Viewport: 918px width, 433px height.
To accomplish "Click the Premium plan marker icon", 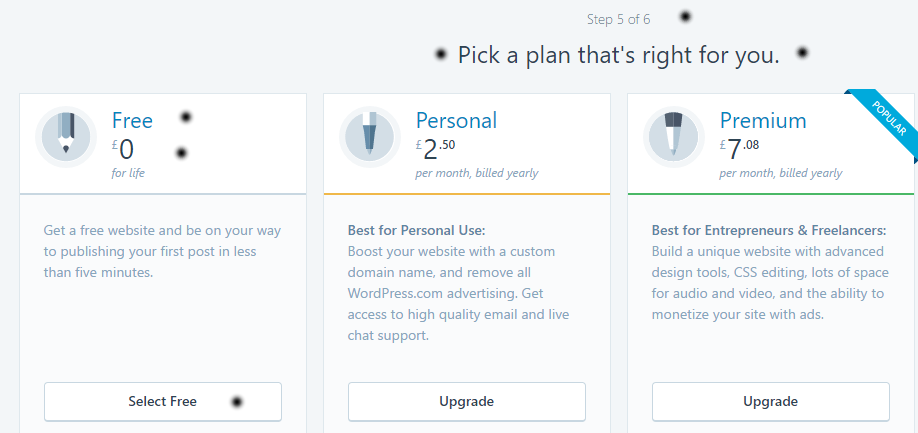I will click(x=674, y=136).
